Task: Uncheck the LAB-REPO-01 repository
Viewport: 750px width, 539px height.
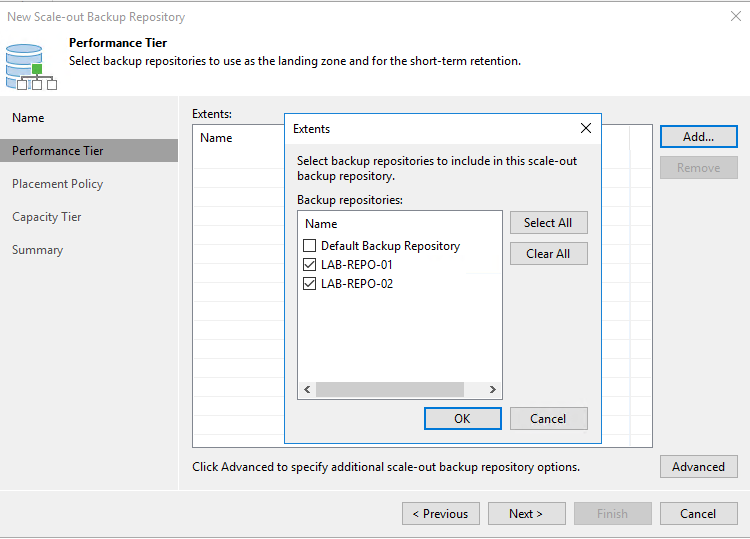Action: (310, 265)
